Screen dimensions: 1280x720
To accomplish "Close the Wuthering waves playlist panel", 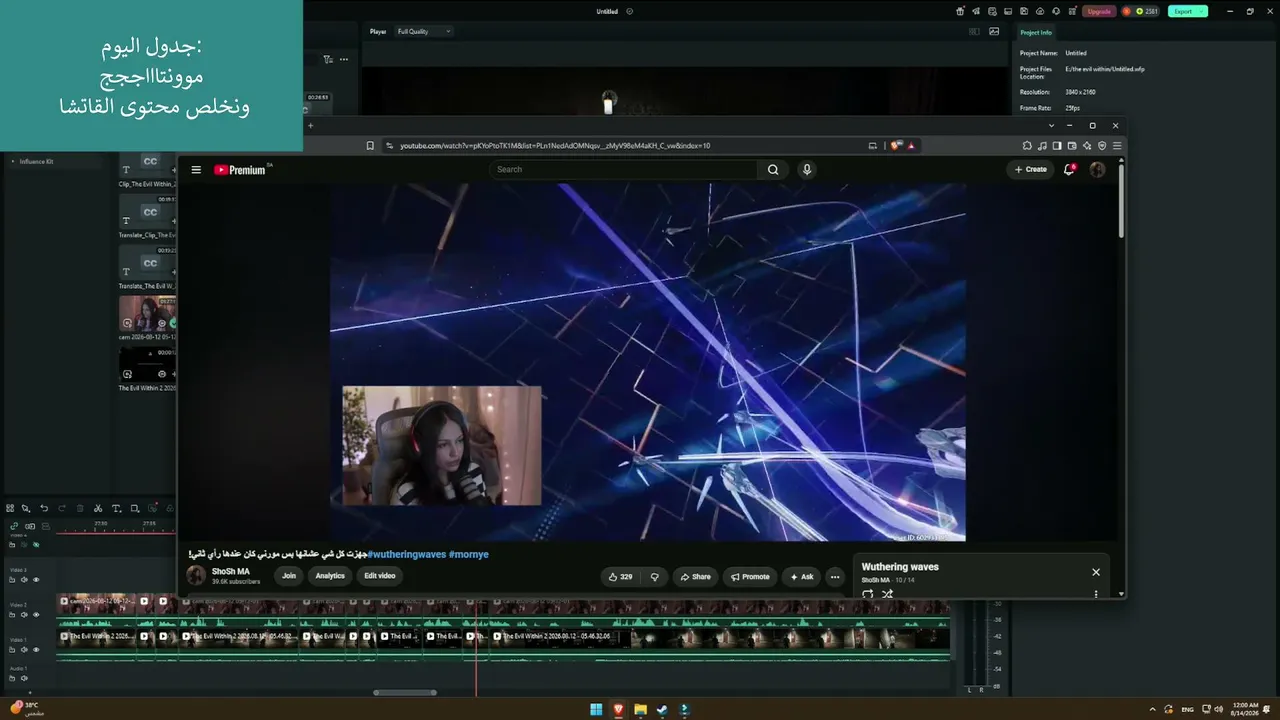I will [x=1096, y=572].
